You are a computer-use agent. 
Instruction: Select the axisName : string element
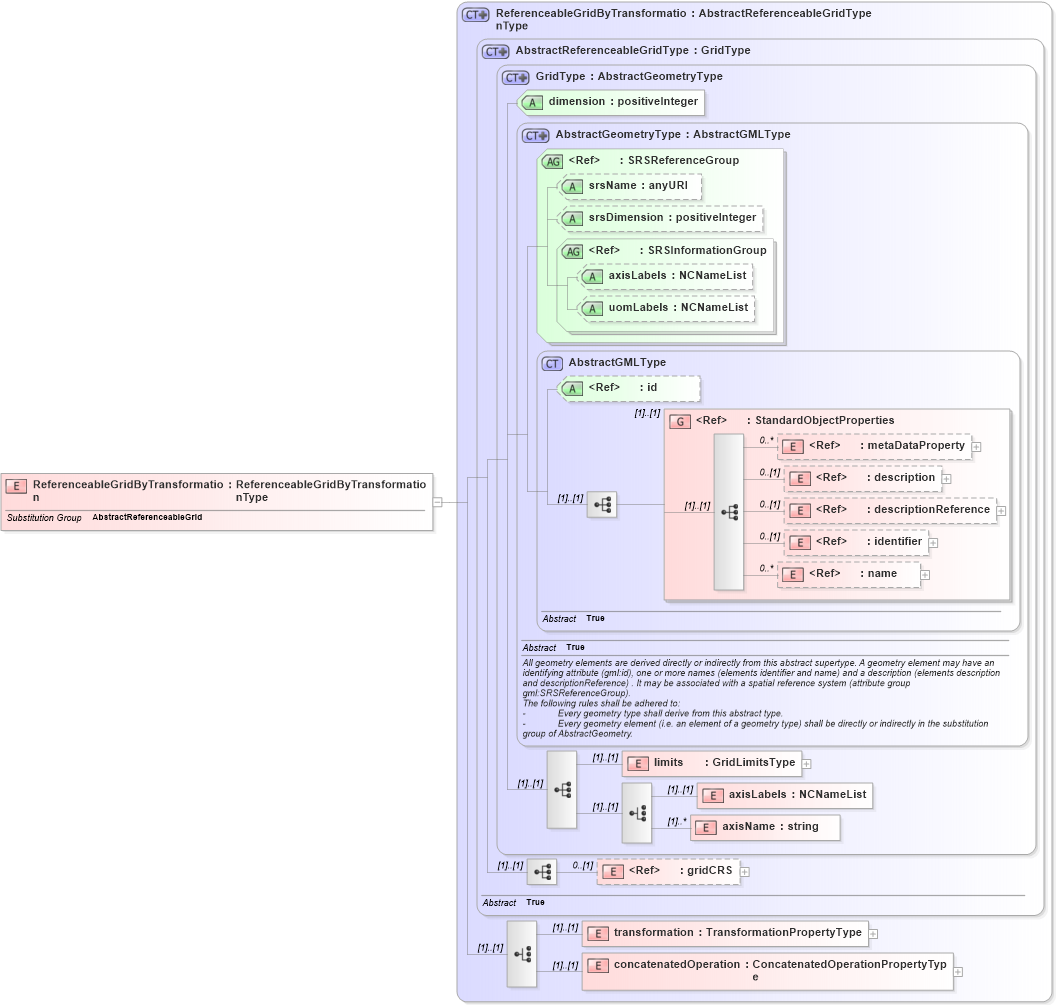pos(766,827)
